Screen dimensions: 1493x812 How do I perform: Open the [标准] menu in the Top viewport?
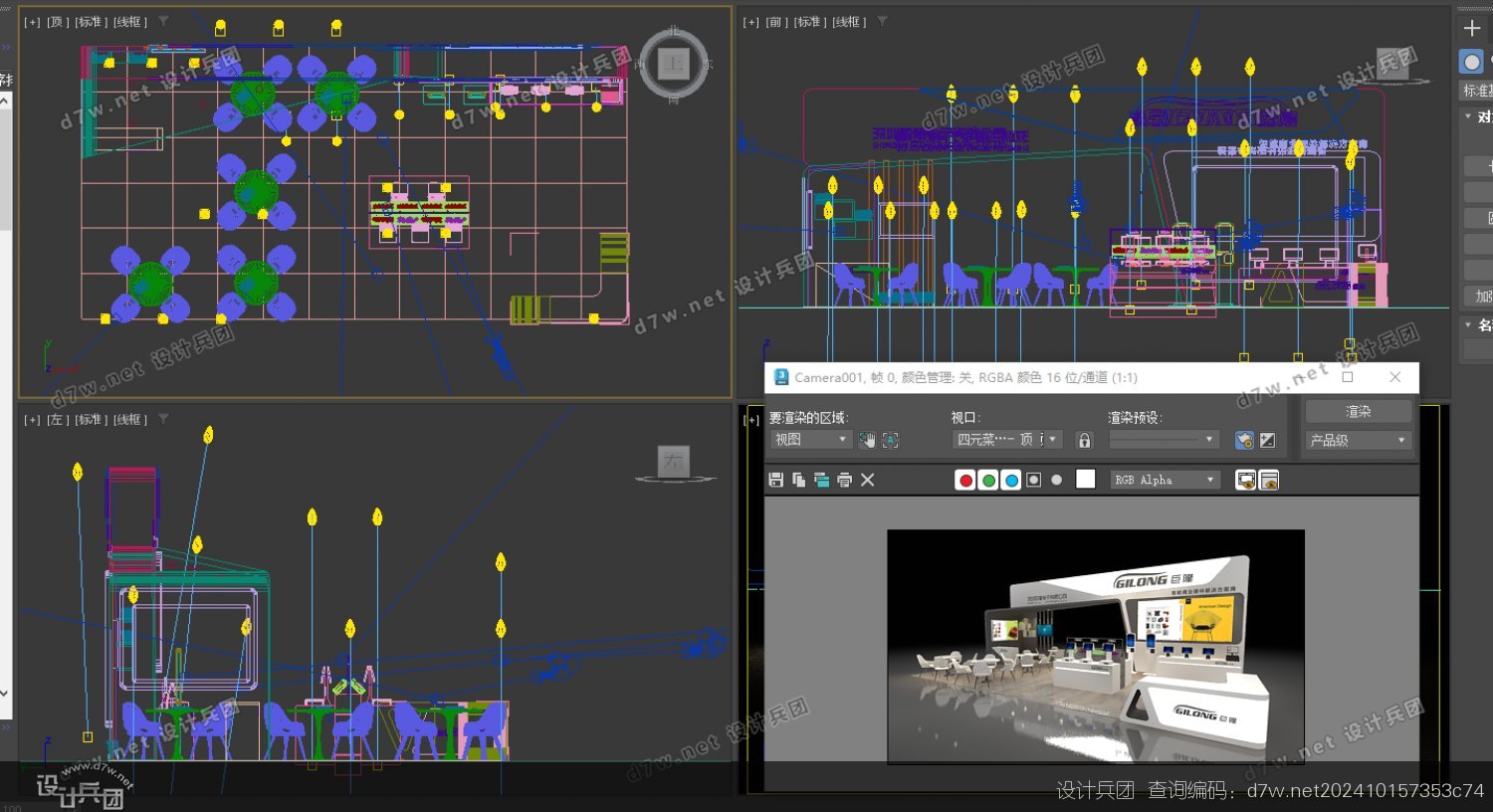click(92, 22)
